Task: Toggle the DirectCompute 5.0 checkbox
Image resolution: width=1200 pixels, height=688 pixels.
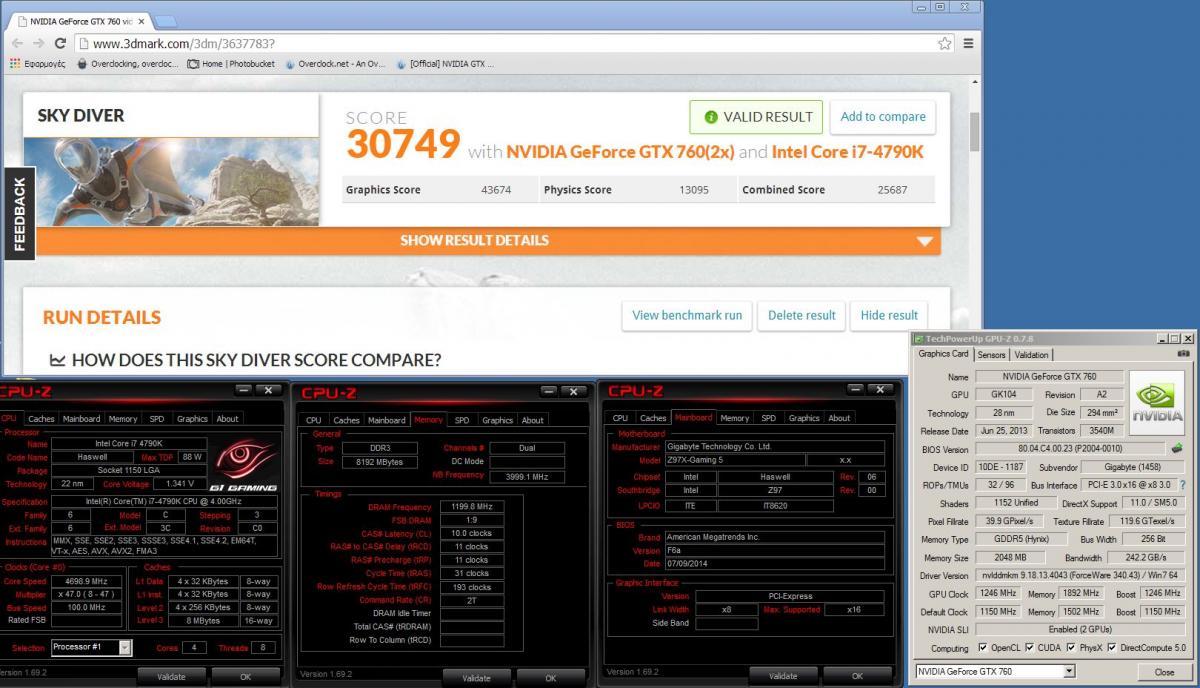Action: pos(1112,648)
